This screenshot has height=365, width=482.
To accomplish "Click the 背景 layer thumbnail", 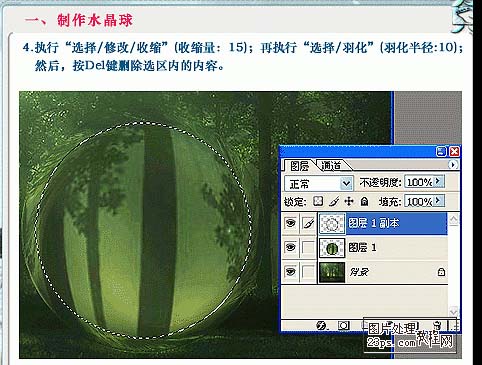I will point(332,272).
